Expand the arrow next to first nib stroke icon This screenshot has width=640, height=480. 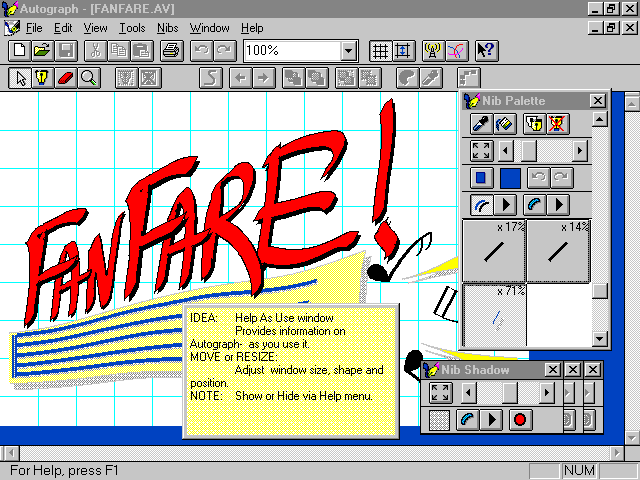pos(507,205)
